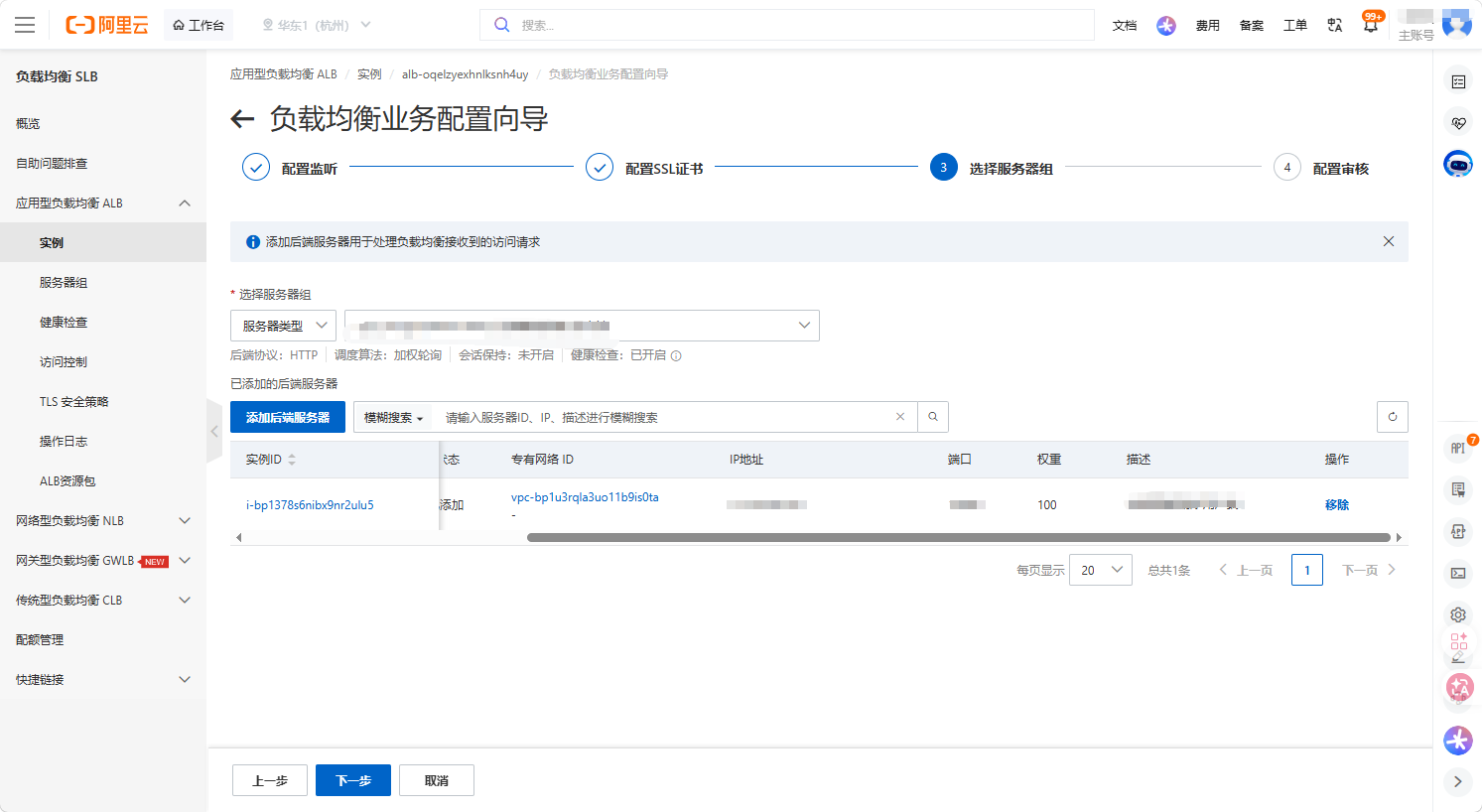Click the settings gear icon in the right sidebar

[1458, 614]
